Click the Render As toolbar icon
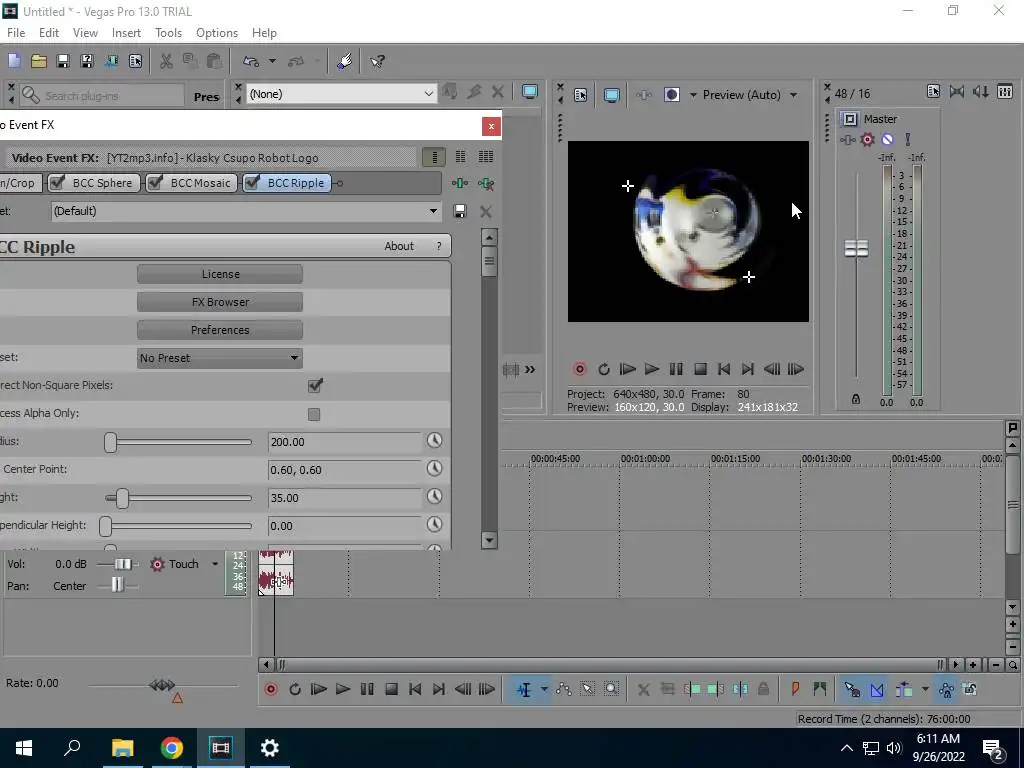This screenshot has width=1024, height=768. [111, 61]
